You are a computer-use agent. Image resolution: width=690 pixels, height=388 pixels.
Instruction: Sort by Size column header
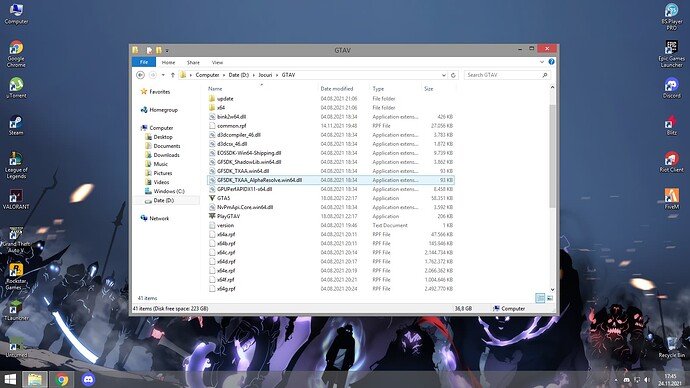coord(429,89)
